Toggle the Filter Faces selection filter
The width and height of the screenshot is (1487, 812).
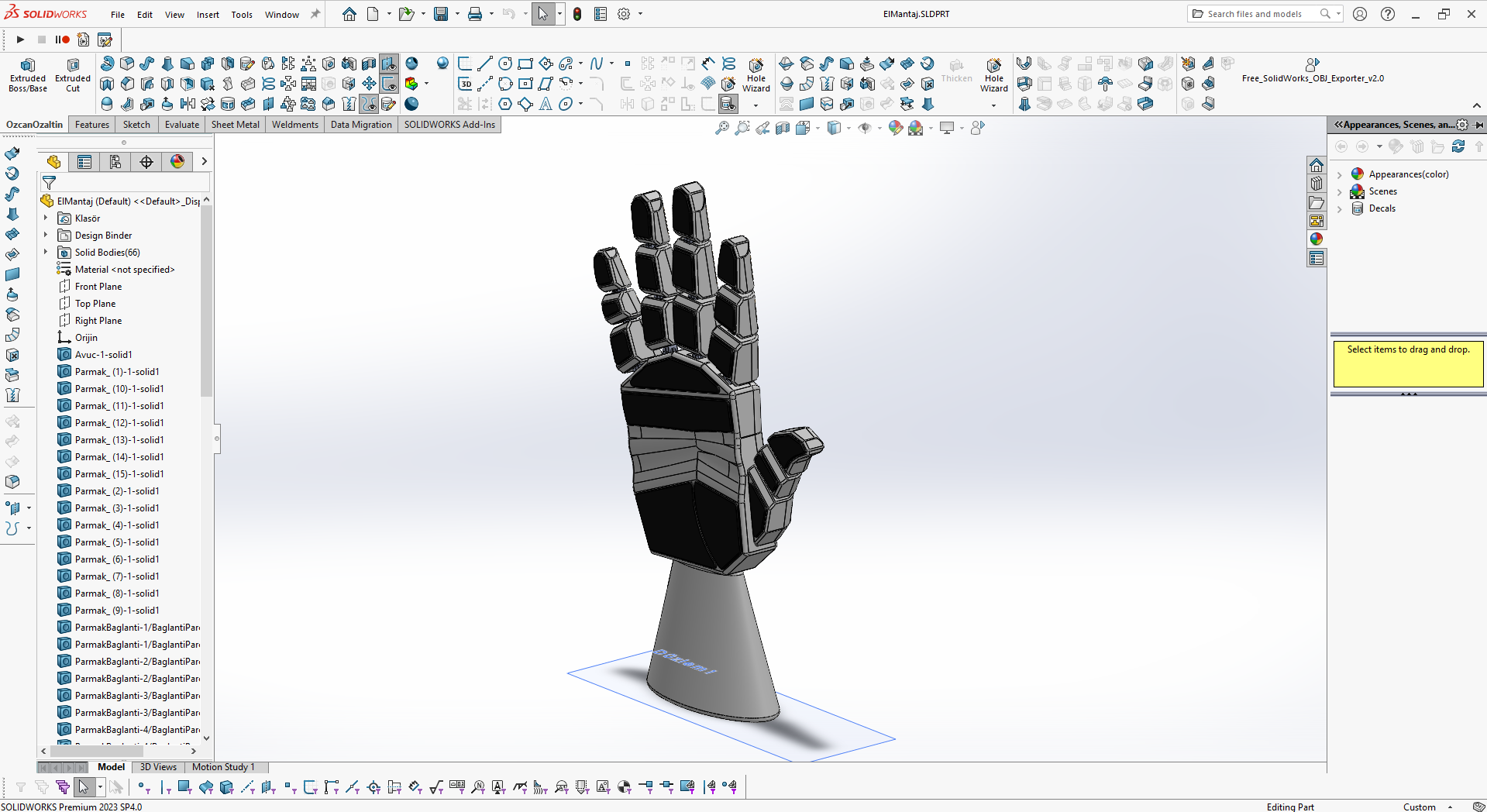(x=184, y=787)
